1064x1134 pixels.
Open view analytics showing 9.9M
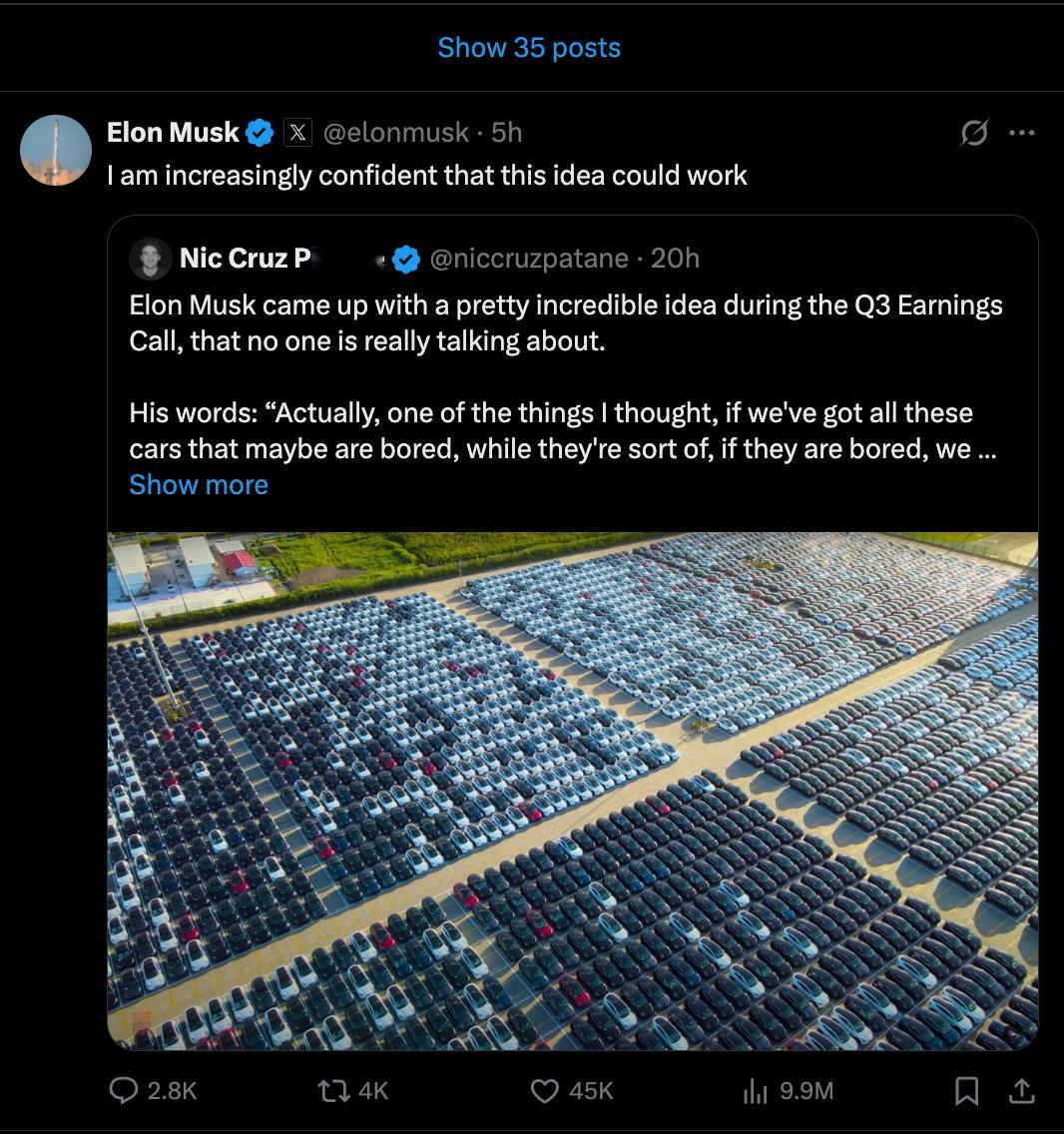click(x=756, y=1091)
